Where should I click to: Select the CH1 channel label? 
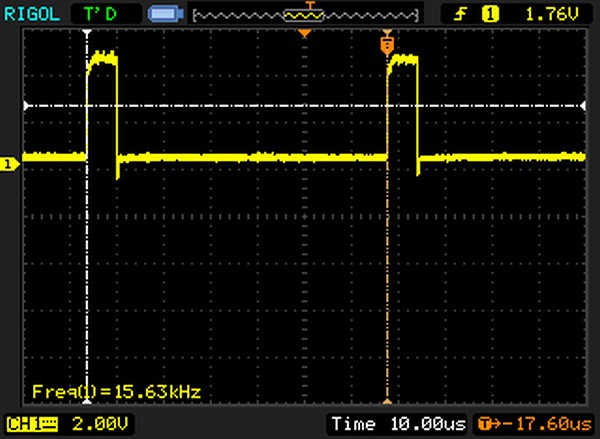tap(29, 424)
